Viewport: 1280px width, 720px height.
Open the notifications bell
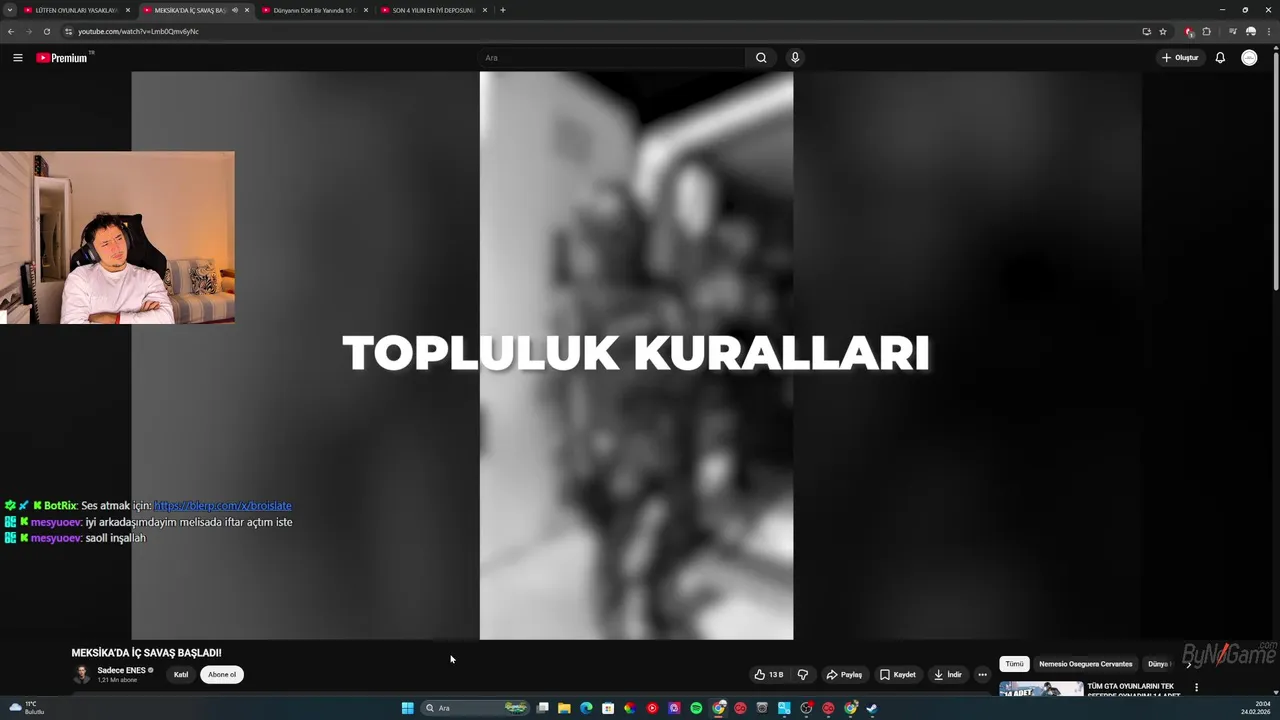(x=1220, y=58)
